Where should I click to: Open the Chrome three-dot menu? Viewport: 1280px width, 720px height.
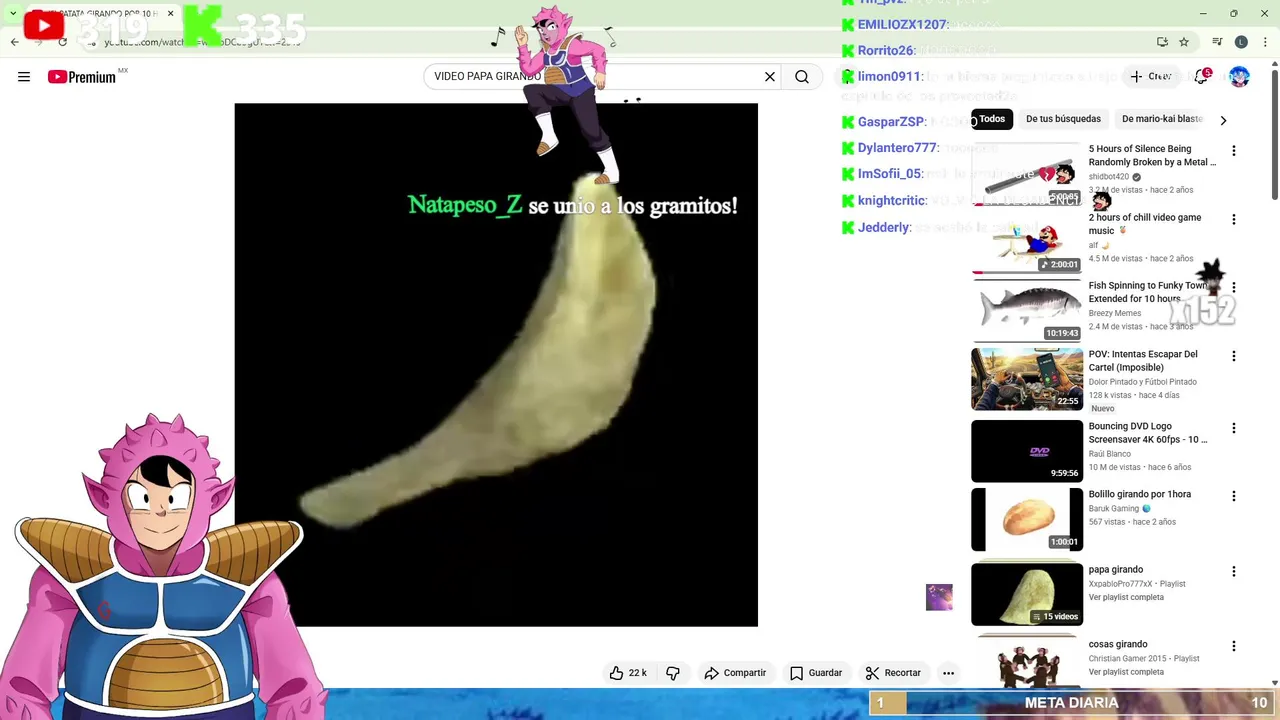(x=1266, y=42)
